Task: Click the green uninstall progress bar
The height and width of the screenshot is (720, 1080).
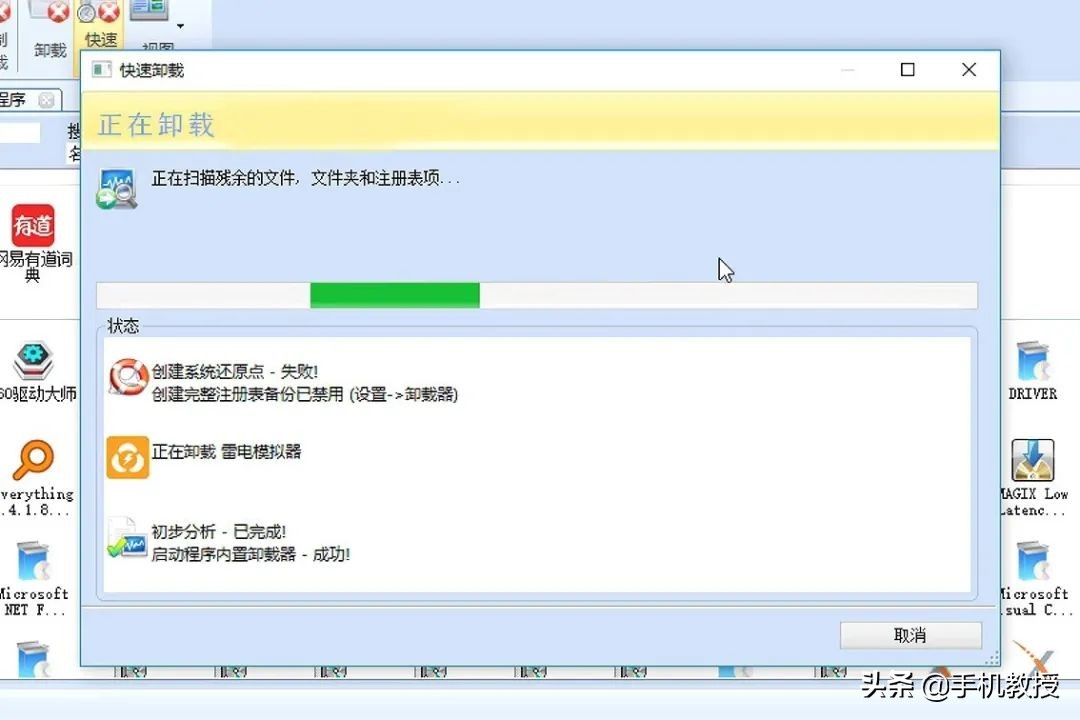Action: pyautogui.click(x=537, y=295)
